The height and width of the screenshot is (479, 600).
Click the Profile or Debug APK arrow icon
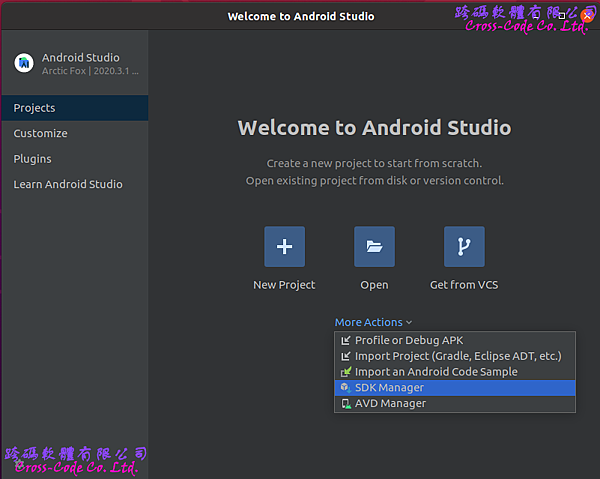(x=346, y=340)
